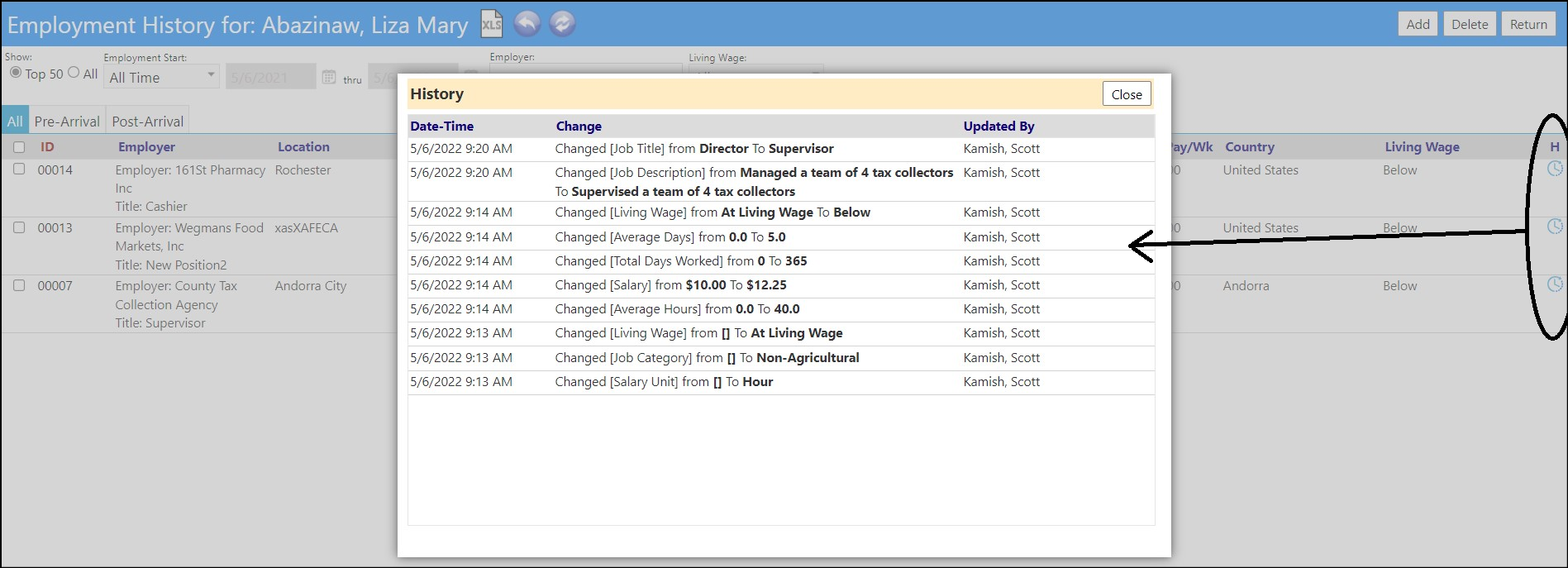Click the Rochester location cell
1568x568 pixels.
click(x=303, y=169)
